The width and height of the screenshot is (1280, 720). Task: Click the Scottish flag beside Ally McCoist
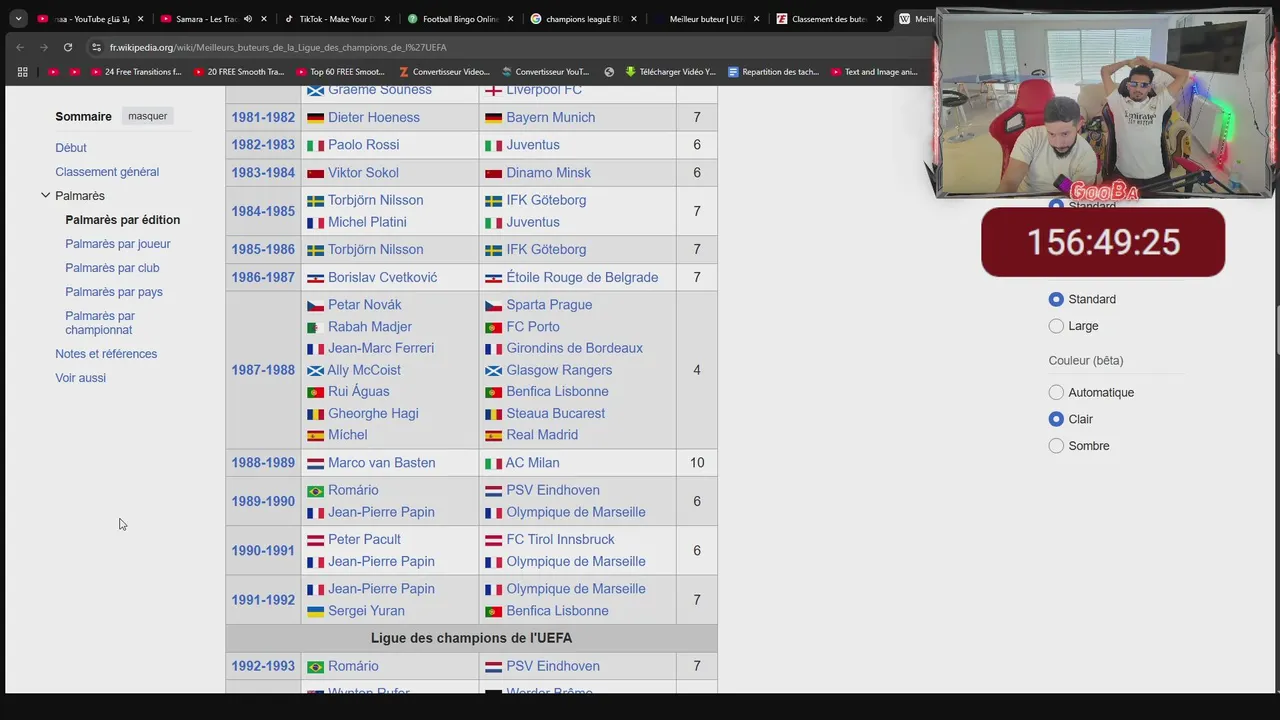(x=315, y=371)
